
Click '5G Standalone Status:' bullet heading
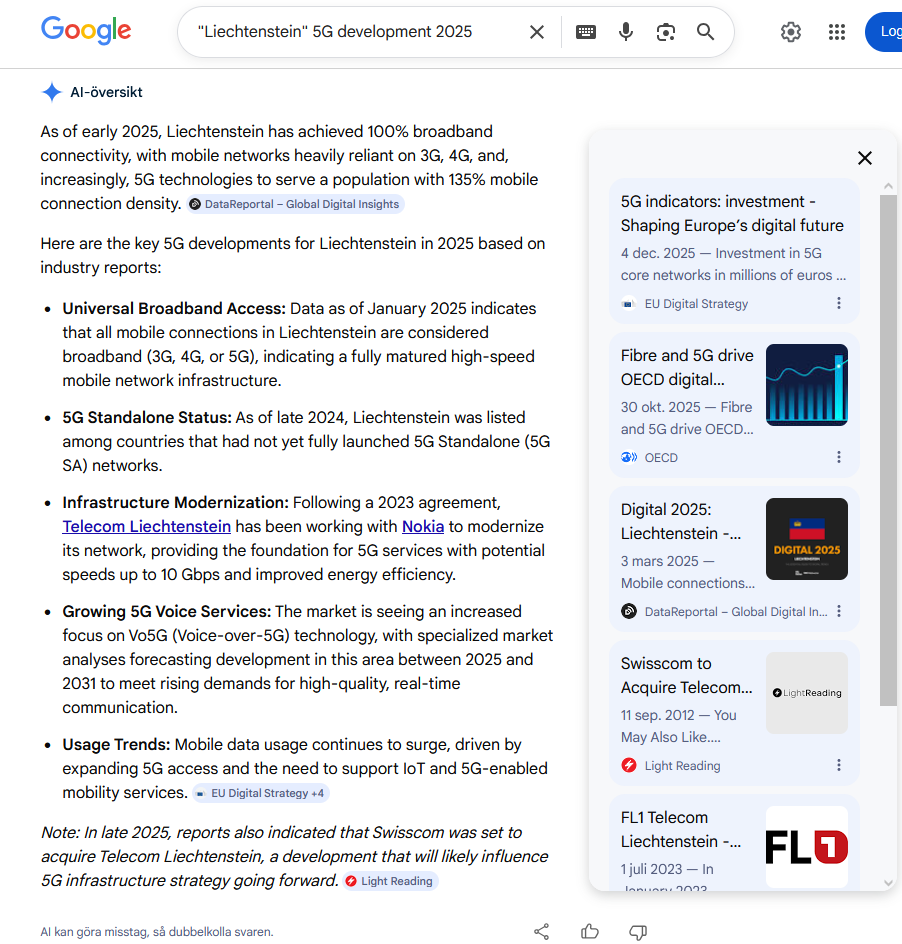click(147, 417)
